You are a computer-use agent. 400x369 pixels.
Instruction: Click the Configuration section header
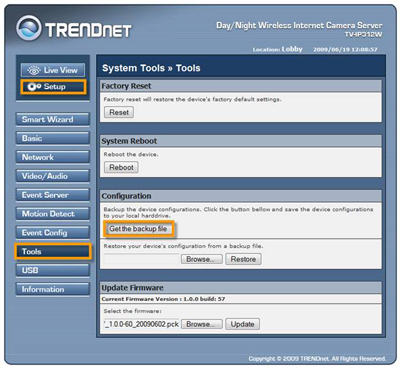click(x=241, y=196)
